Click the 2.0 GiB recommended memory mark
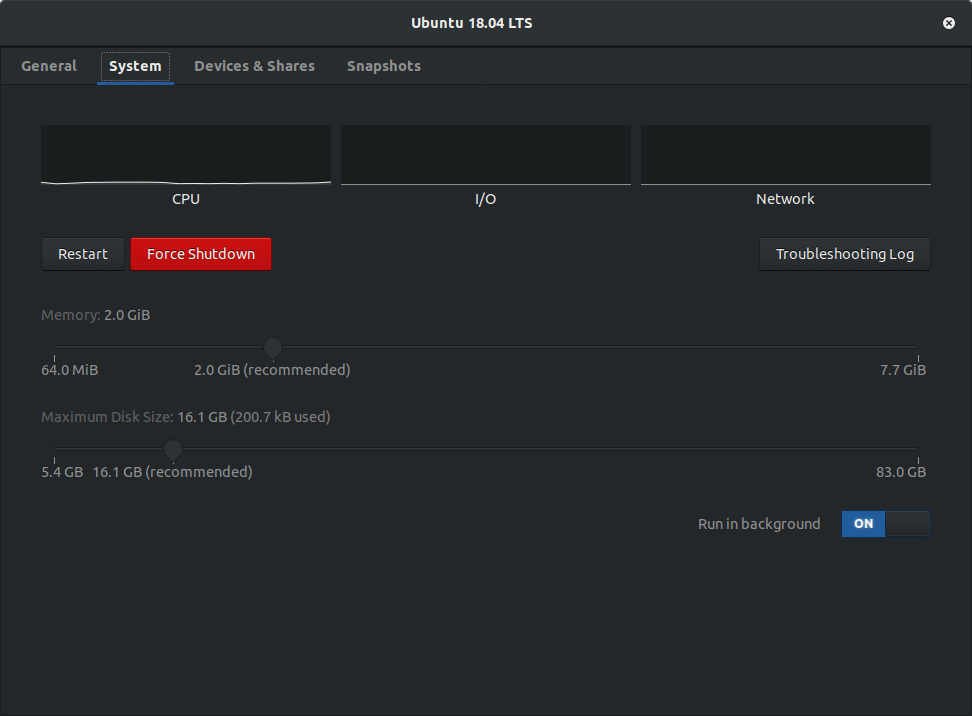This screenshot has width=972, height=716. pyautogui.click(x=273, y=370)
